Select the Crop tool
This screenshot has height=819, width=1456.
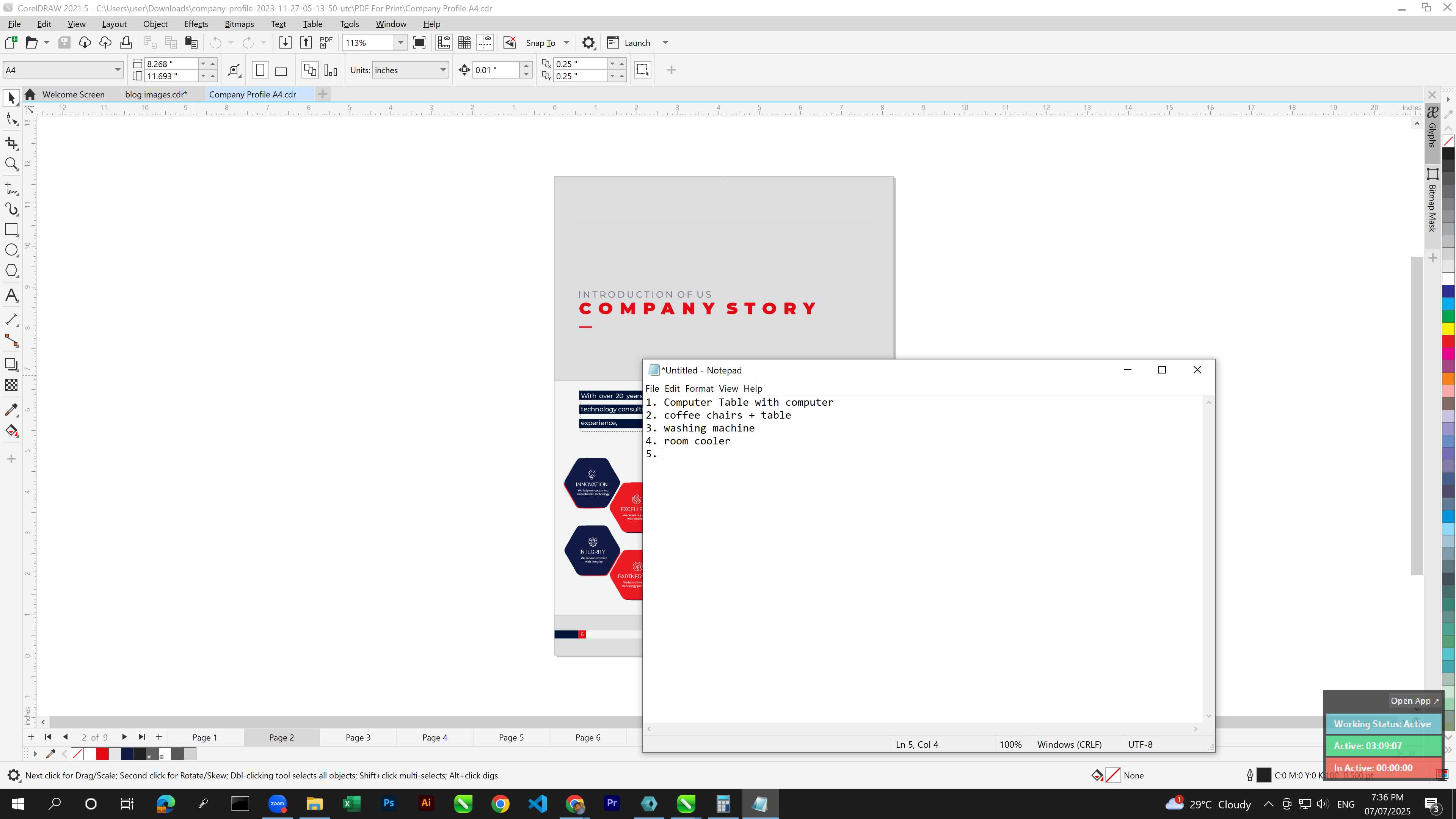click(11, 143)
